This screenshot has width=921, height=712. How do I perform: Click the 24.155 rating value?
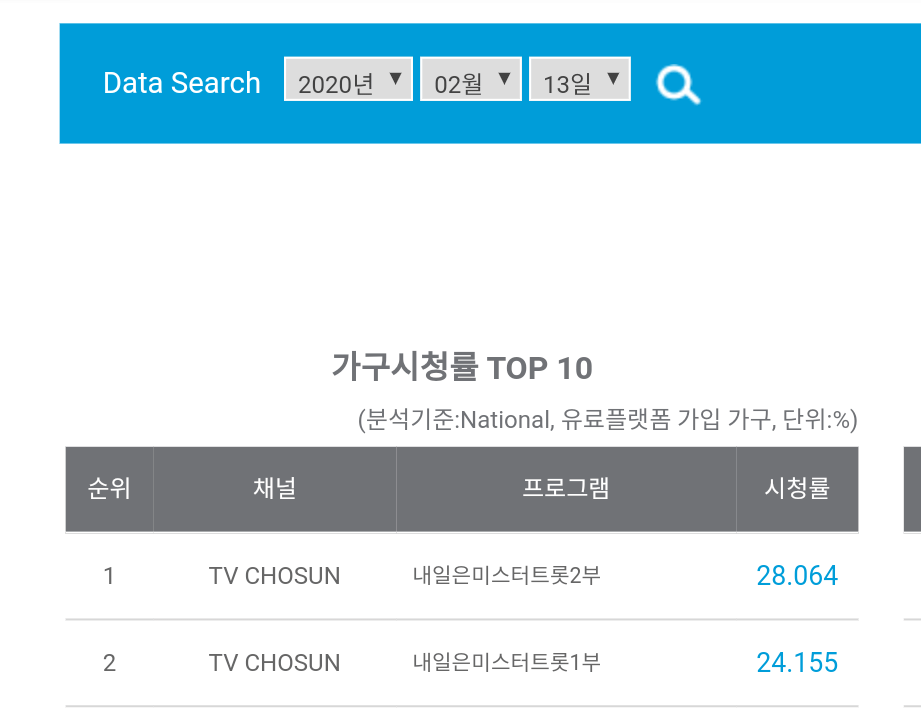tap(797, 663)
